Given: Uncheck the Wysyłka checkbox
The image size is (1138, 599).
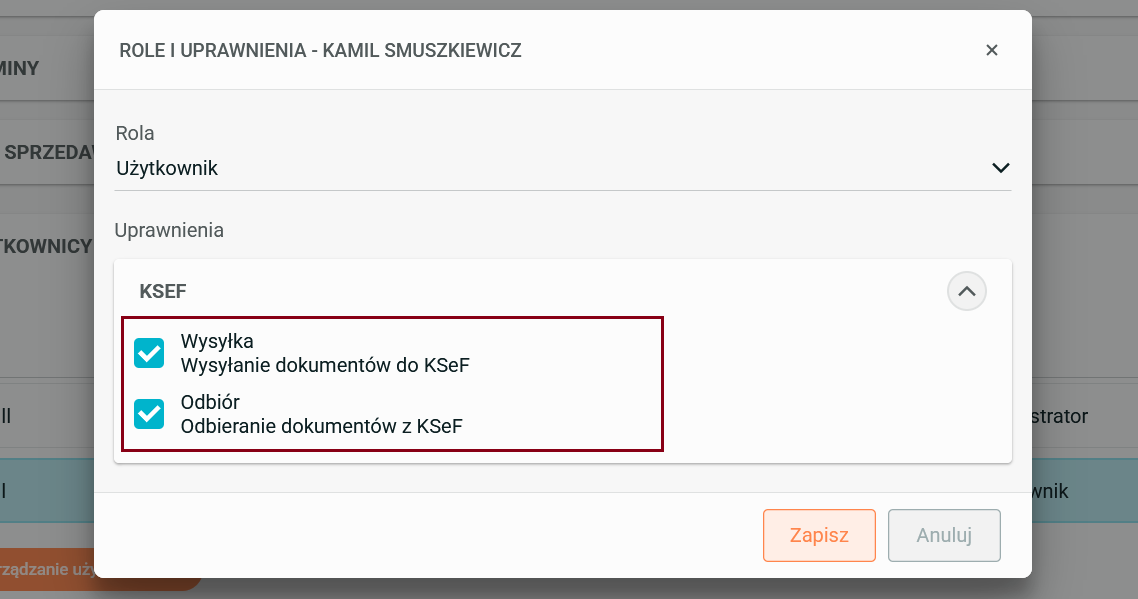Looking at the screenshot, I should (149, 353).
